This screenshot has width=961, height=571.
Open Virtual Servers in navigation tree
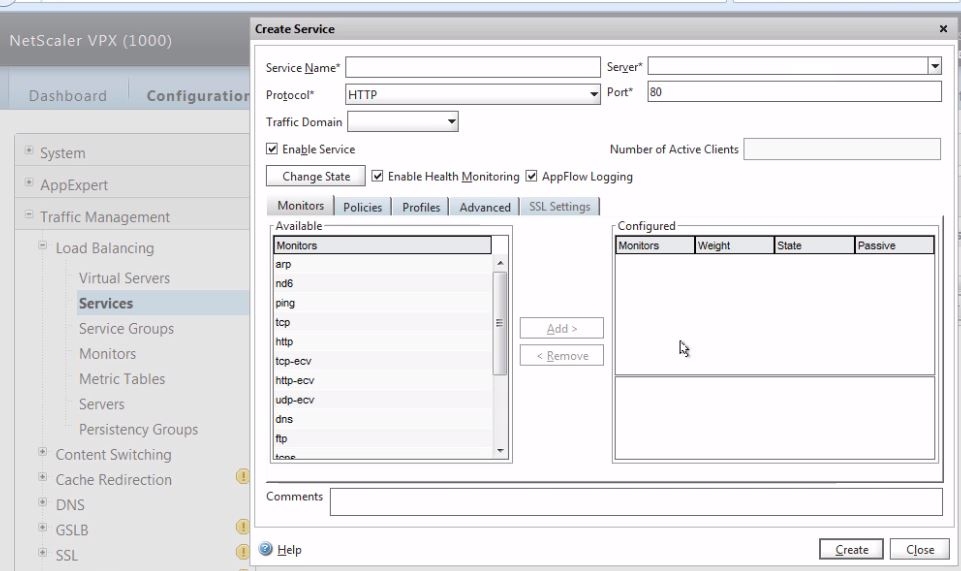pyautogui.click(x=124, y=278)
